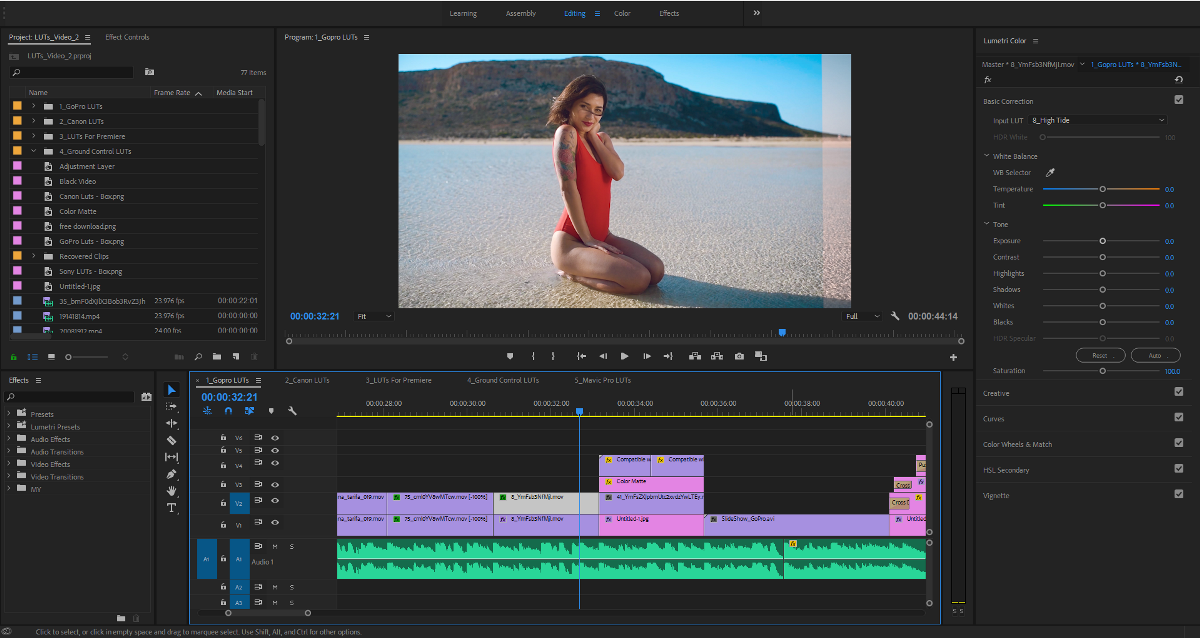Pick the Pen tool in toolbar

click(x=171, y=474)
